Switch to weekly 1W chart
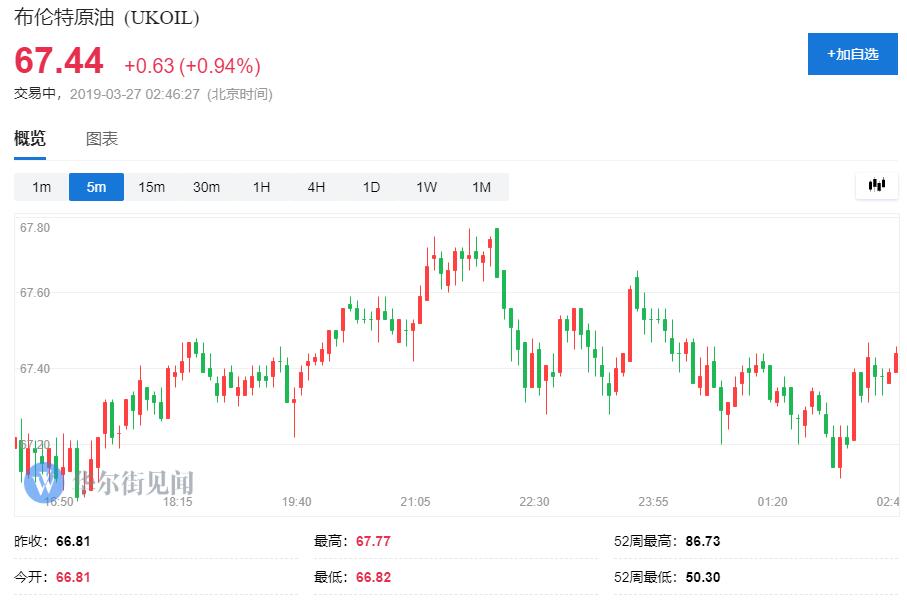 (426, 187)
